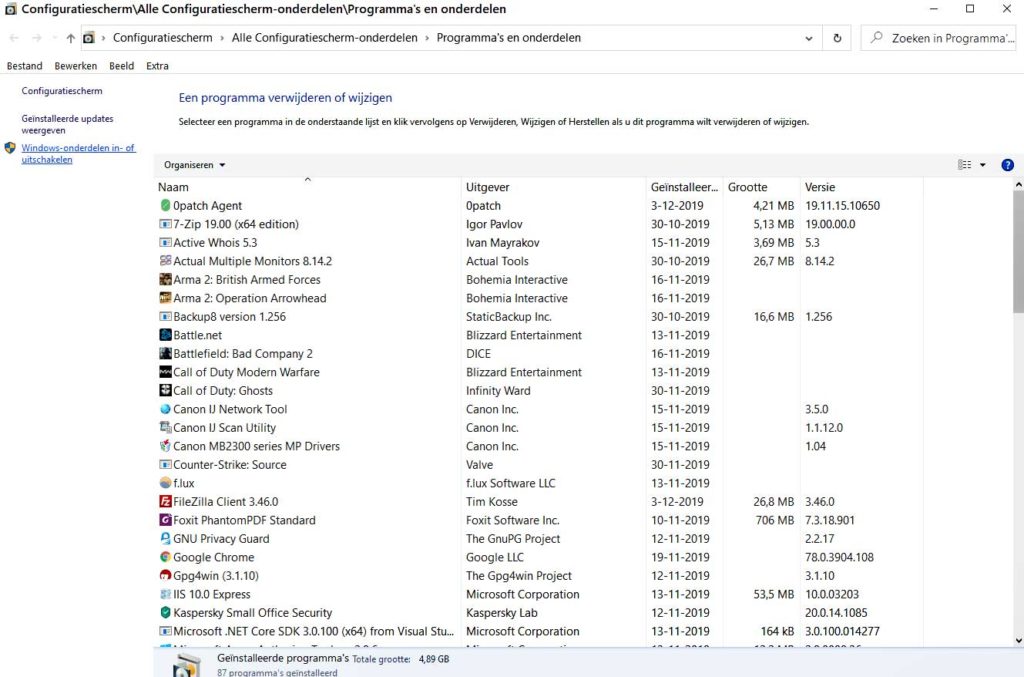Click the Google Chrome icon
This screenshot has height=677, width=1024.
[x=165, y=557]
